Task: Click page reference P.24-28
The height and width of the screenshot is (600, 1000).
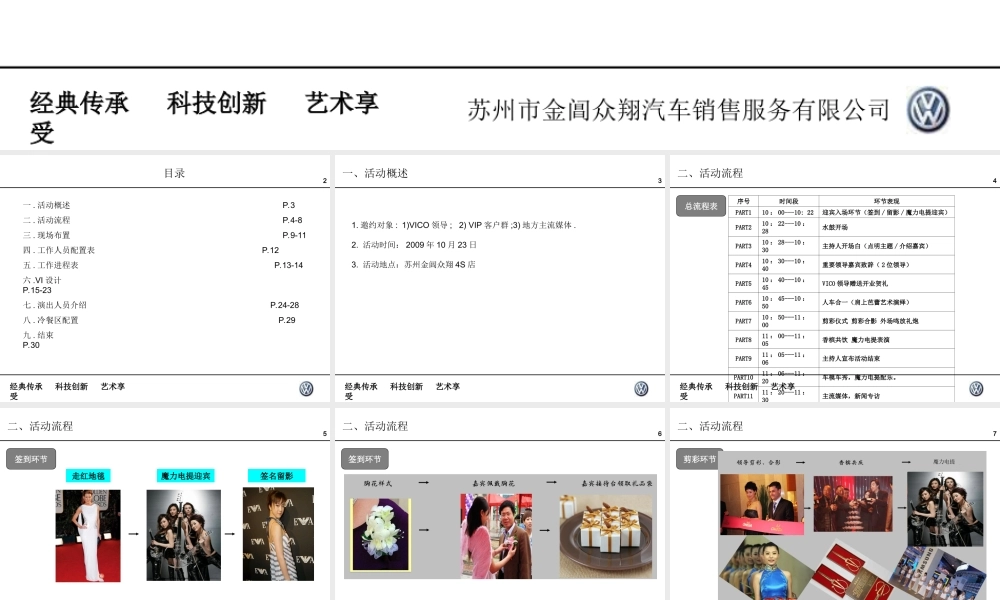Action: pyautogui.click(x=284, y=305)
